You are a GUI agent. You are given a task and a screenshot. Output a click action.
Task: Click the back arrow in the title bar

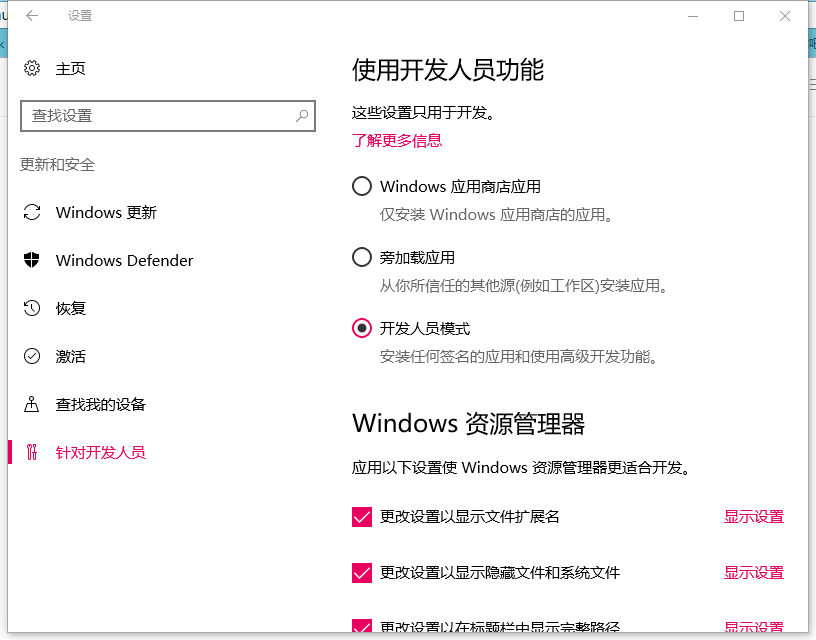pos(33,16)
